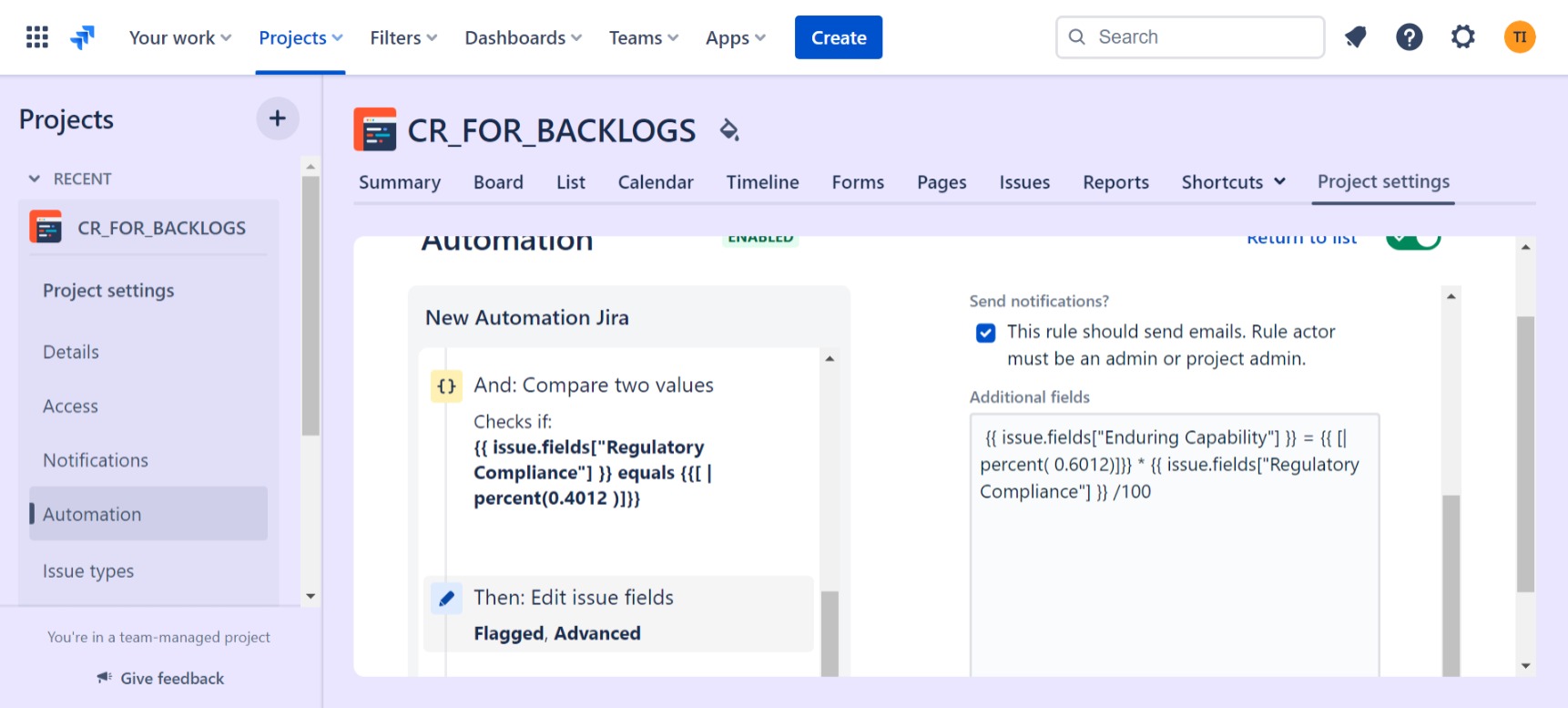Image resolution: width=1568 pixels, height=708 pixels.
Task: Select CR_FOR_BACKLOGS in recent projects
Action: (148, 228)
